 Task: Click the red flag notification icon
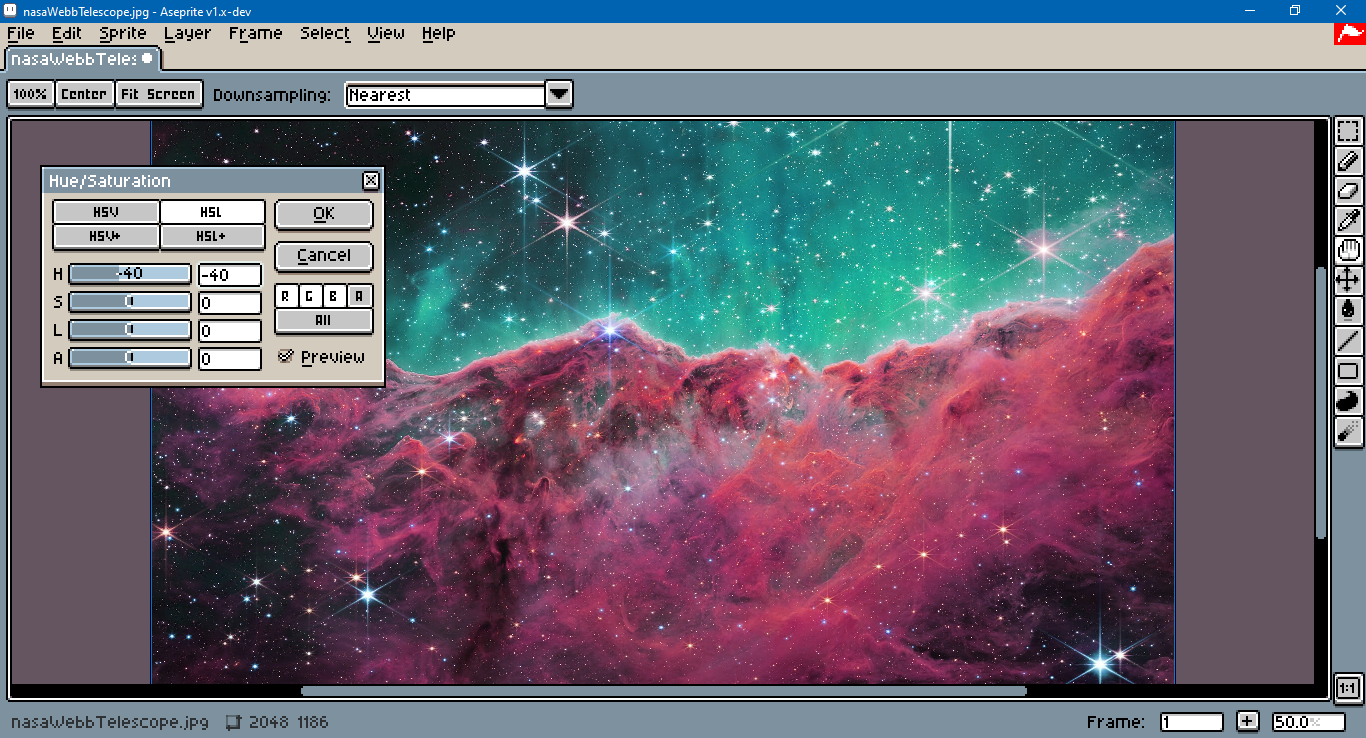pos(1350,32)
